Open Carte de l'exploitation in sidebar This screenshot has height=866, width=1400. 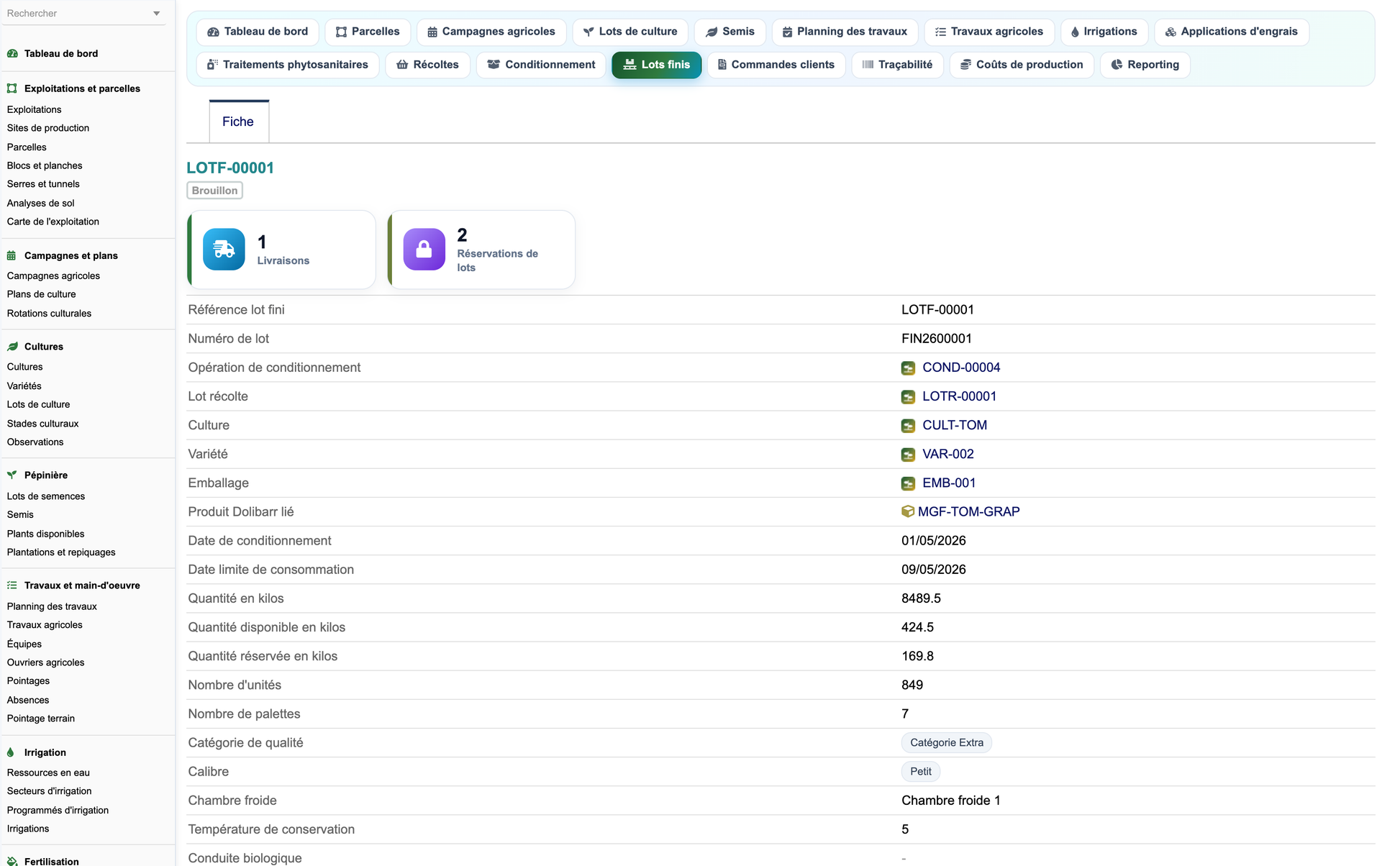53,222
